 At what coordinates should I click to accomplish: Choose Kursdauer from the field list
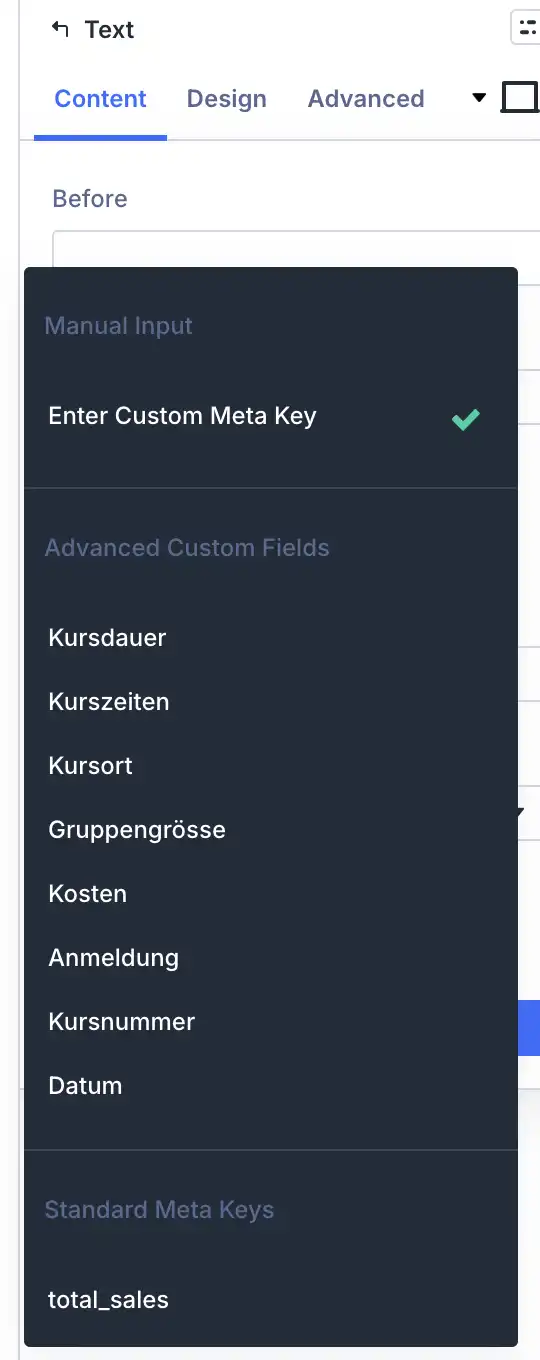click(x=271, y=638)
